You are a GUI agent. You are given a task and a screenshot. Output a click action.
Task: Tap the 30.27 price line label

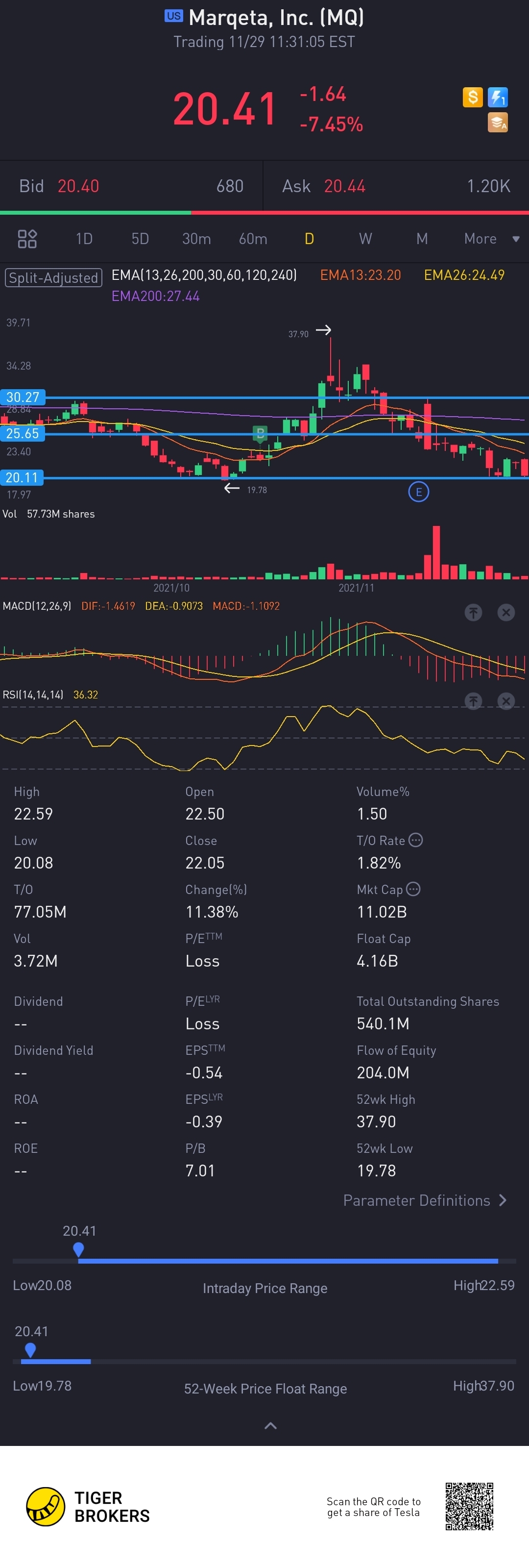click(23, 397)
